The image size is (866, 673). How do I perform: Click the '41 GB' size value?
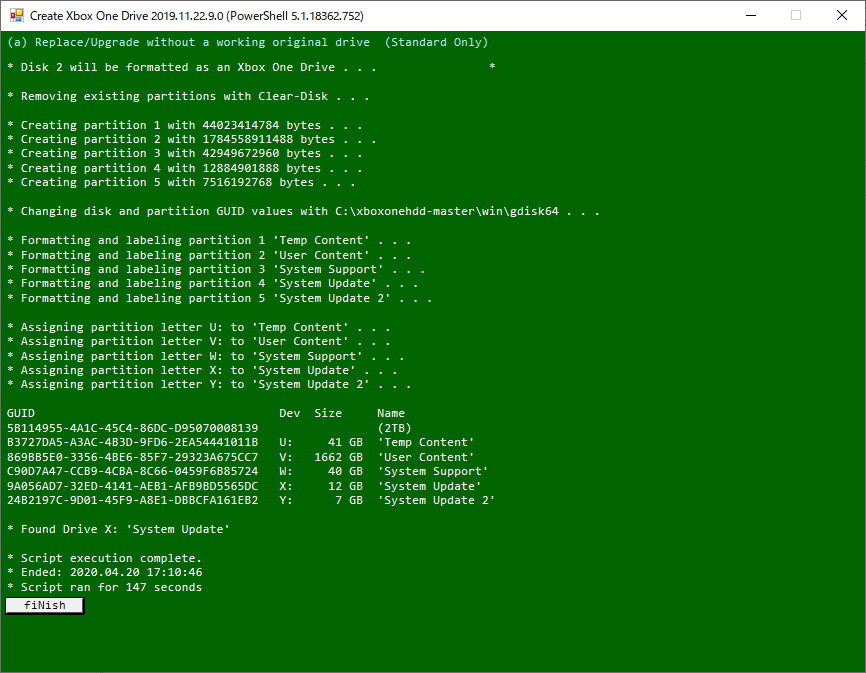pyautogui.click(x=346, y=443)
